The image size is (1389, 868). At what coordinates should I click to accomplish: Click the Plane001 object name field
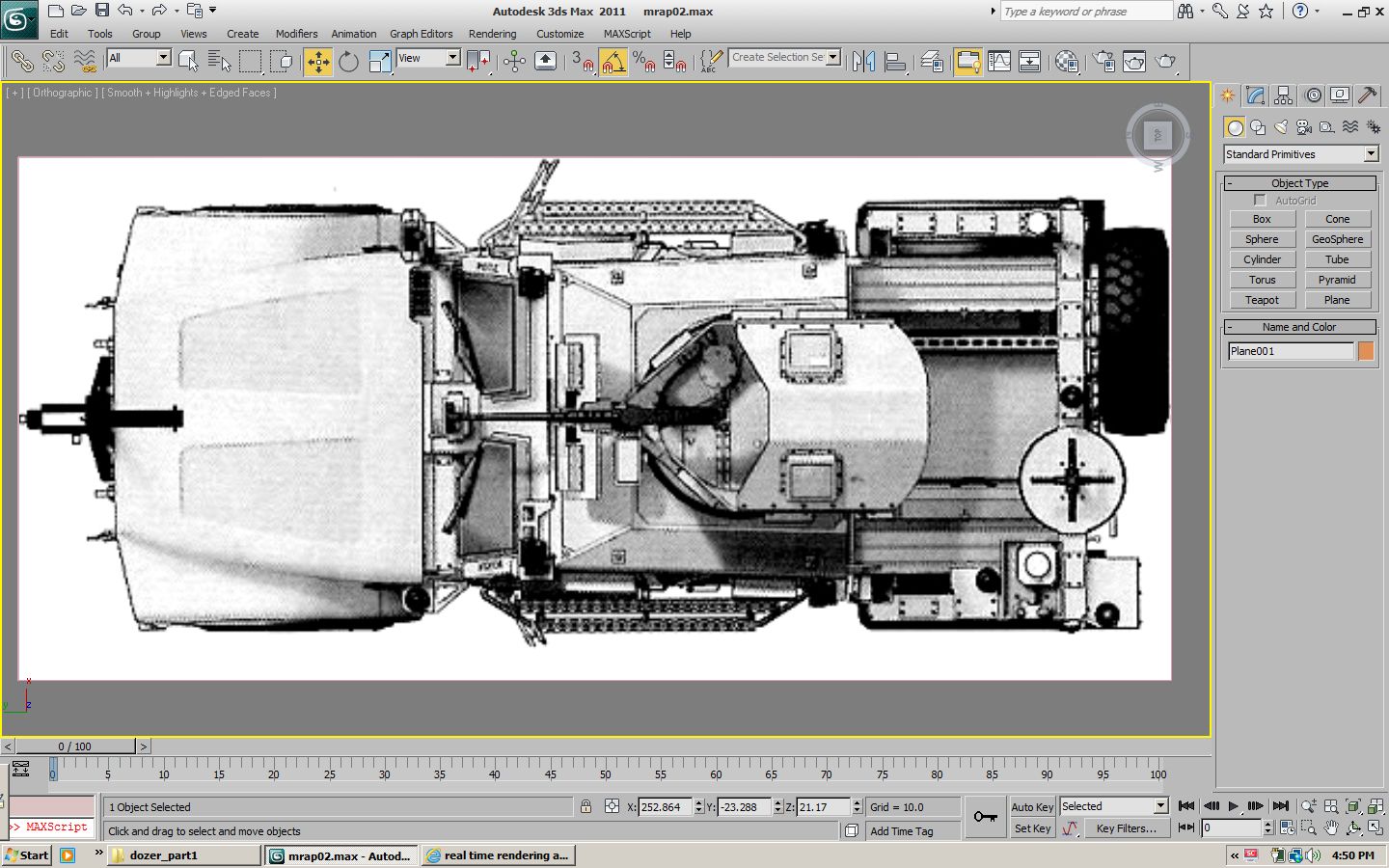(1290, 351)
